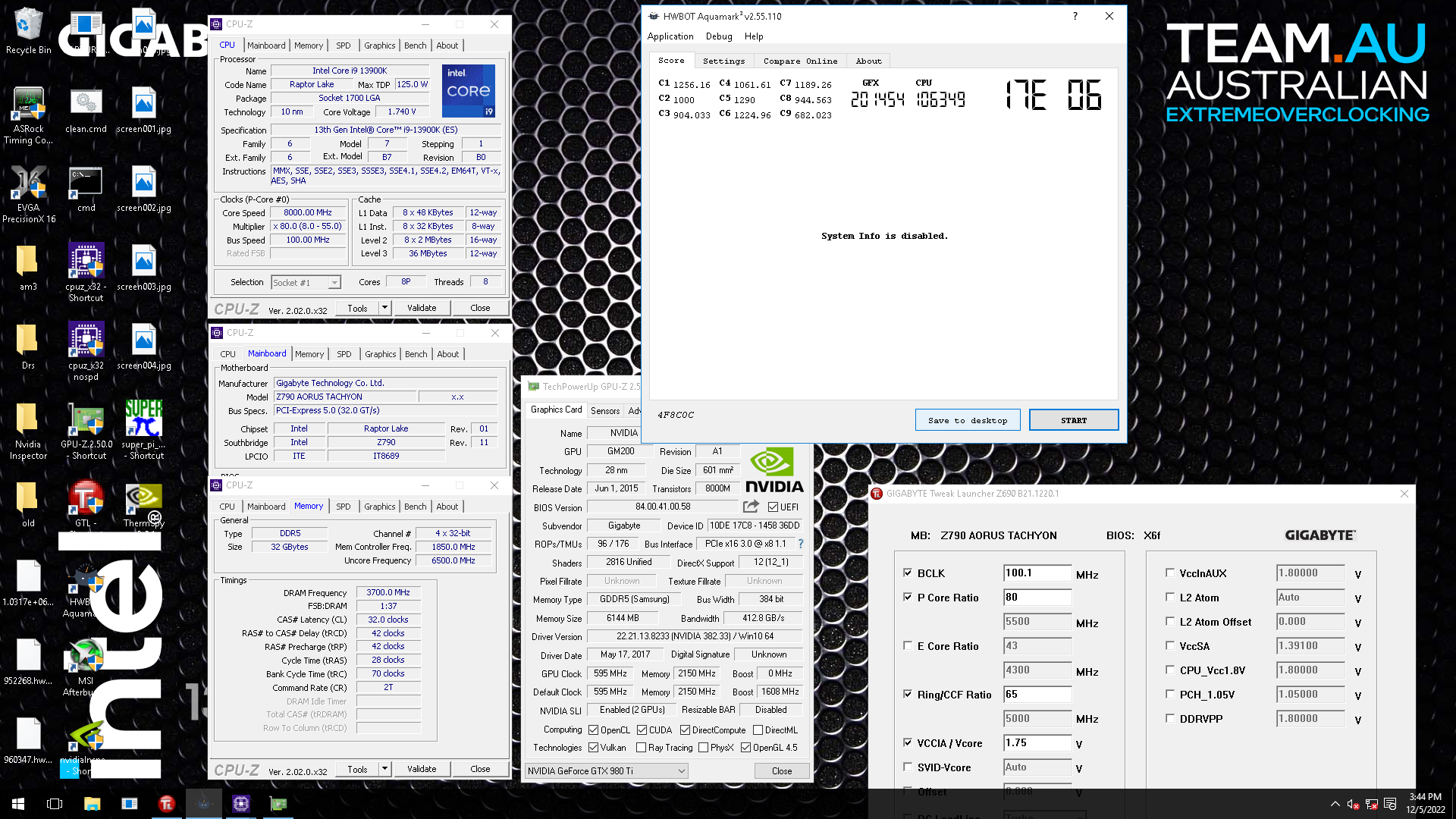The image size is (1456, 819).
Task: Click GPU-Z BIOS share/export icon
Action: point(751,507)
